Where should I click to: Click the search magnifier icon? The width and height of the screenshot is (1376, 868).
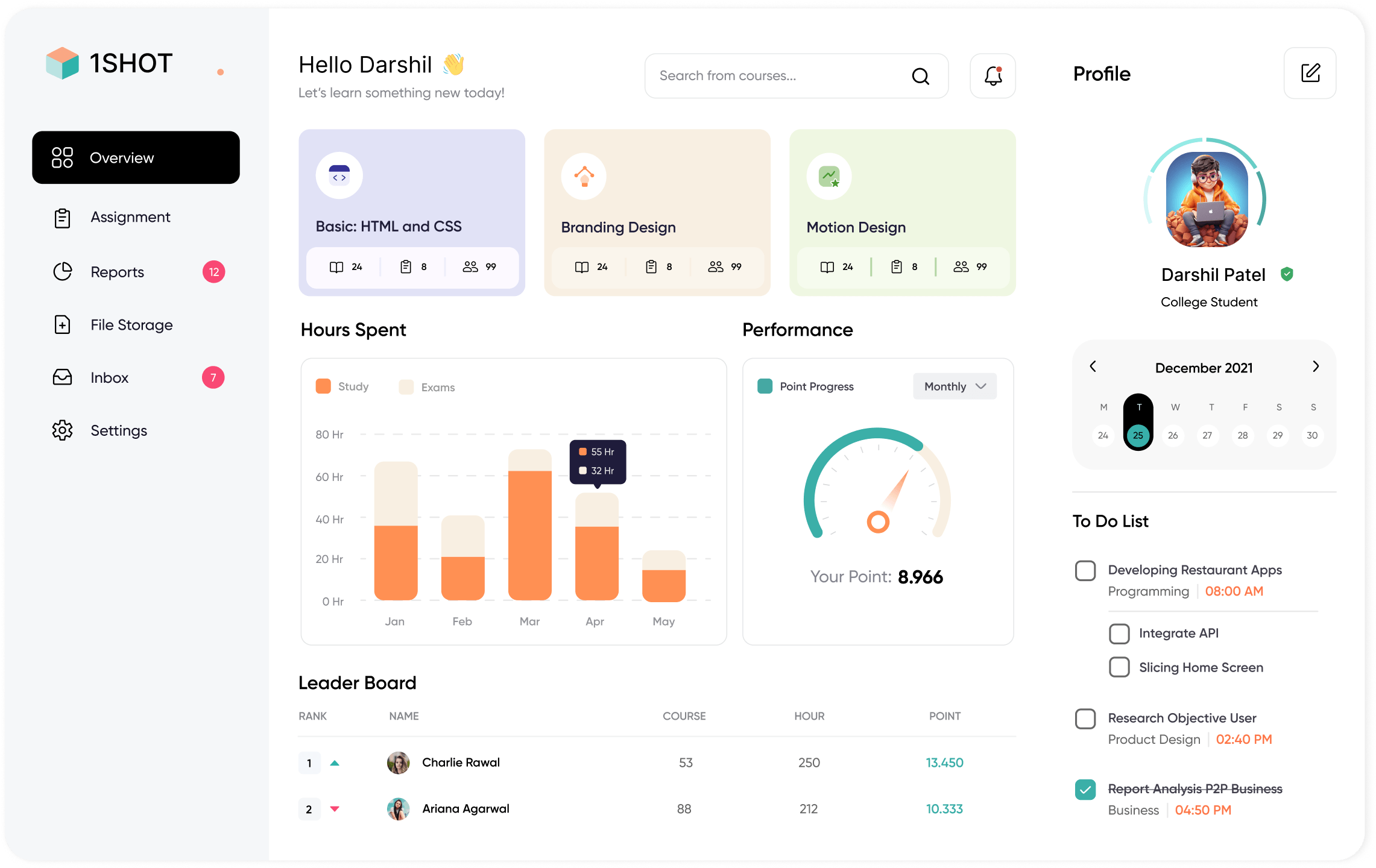click(920, 76)
